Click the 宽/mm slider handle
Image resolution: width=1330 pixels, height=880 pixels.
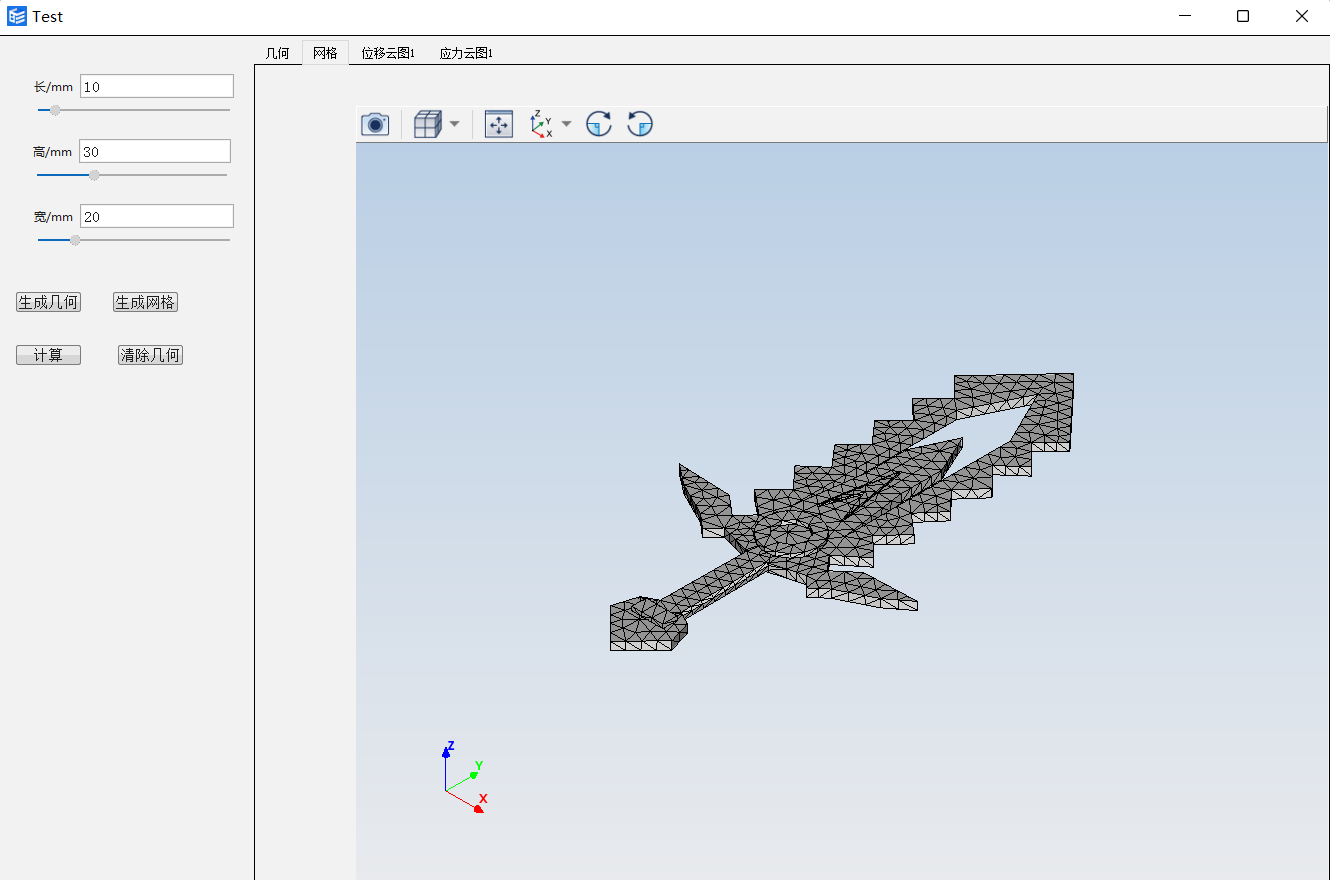click(75, 240)
